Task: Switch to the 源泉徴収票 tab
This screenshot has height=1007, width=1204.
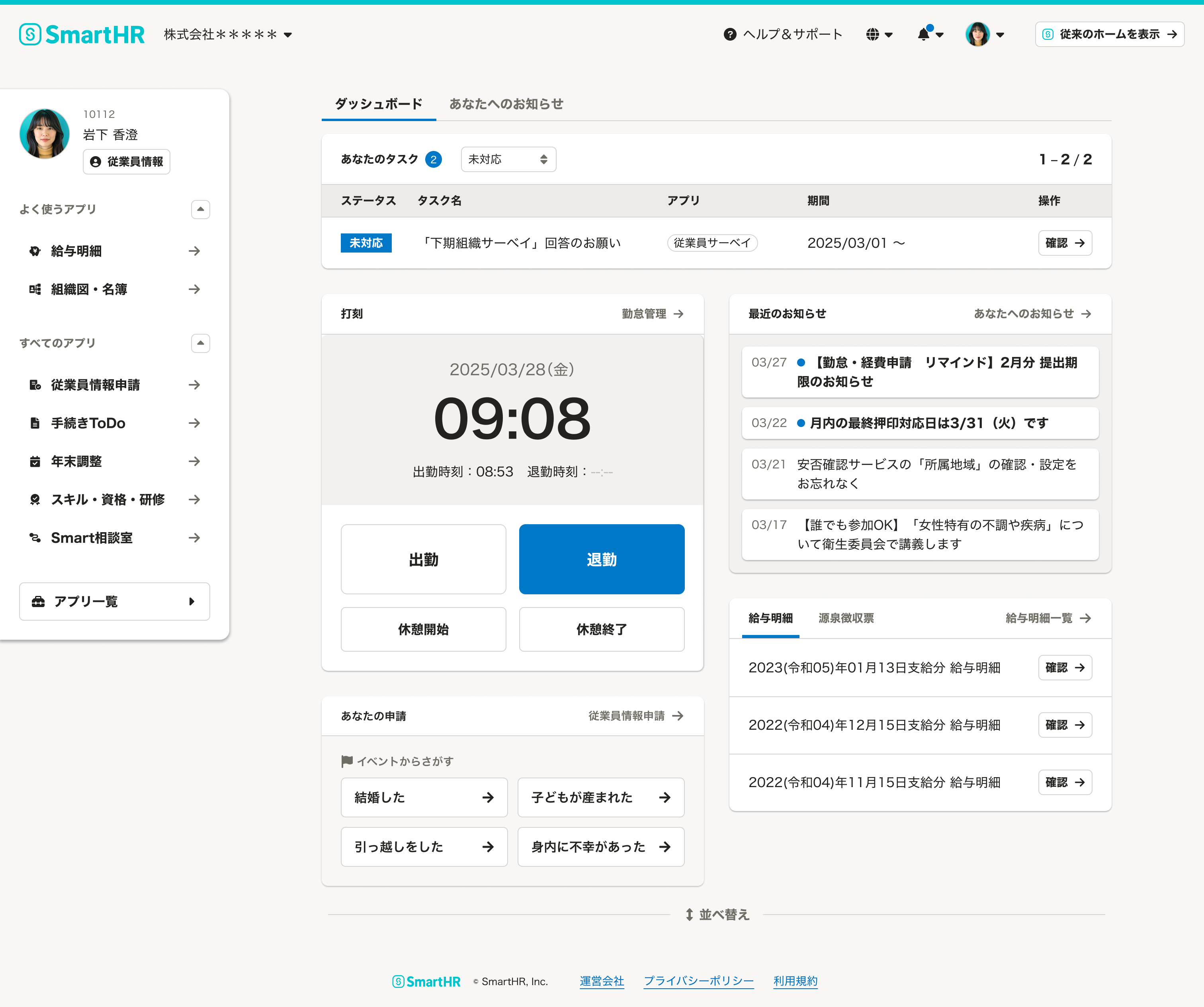Action: pyautogui.click(x=846, y=617)
